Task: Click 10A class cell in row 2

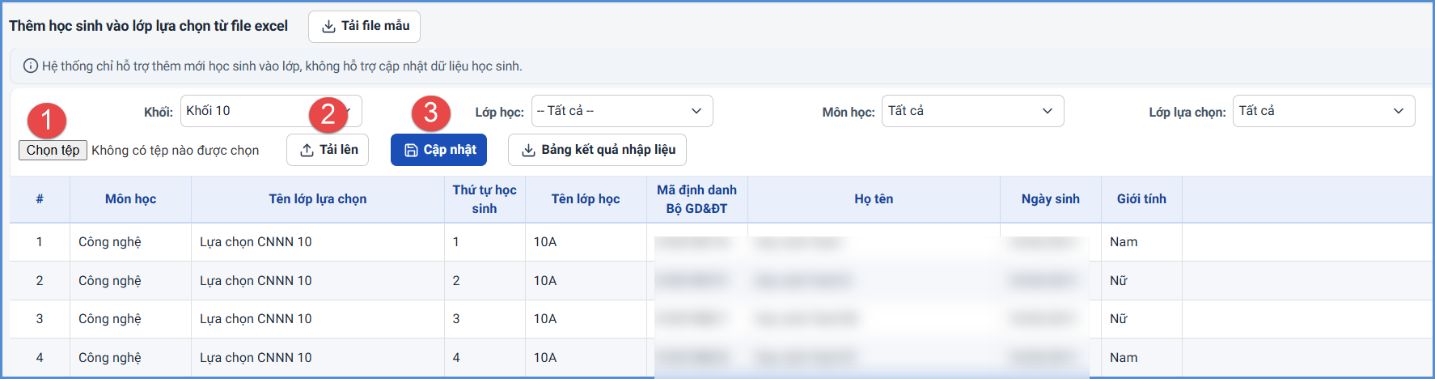Action: 586,281
